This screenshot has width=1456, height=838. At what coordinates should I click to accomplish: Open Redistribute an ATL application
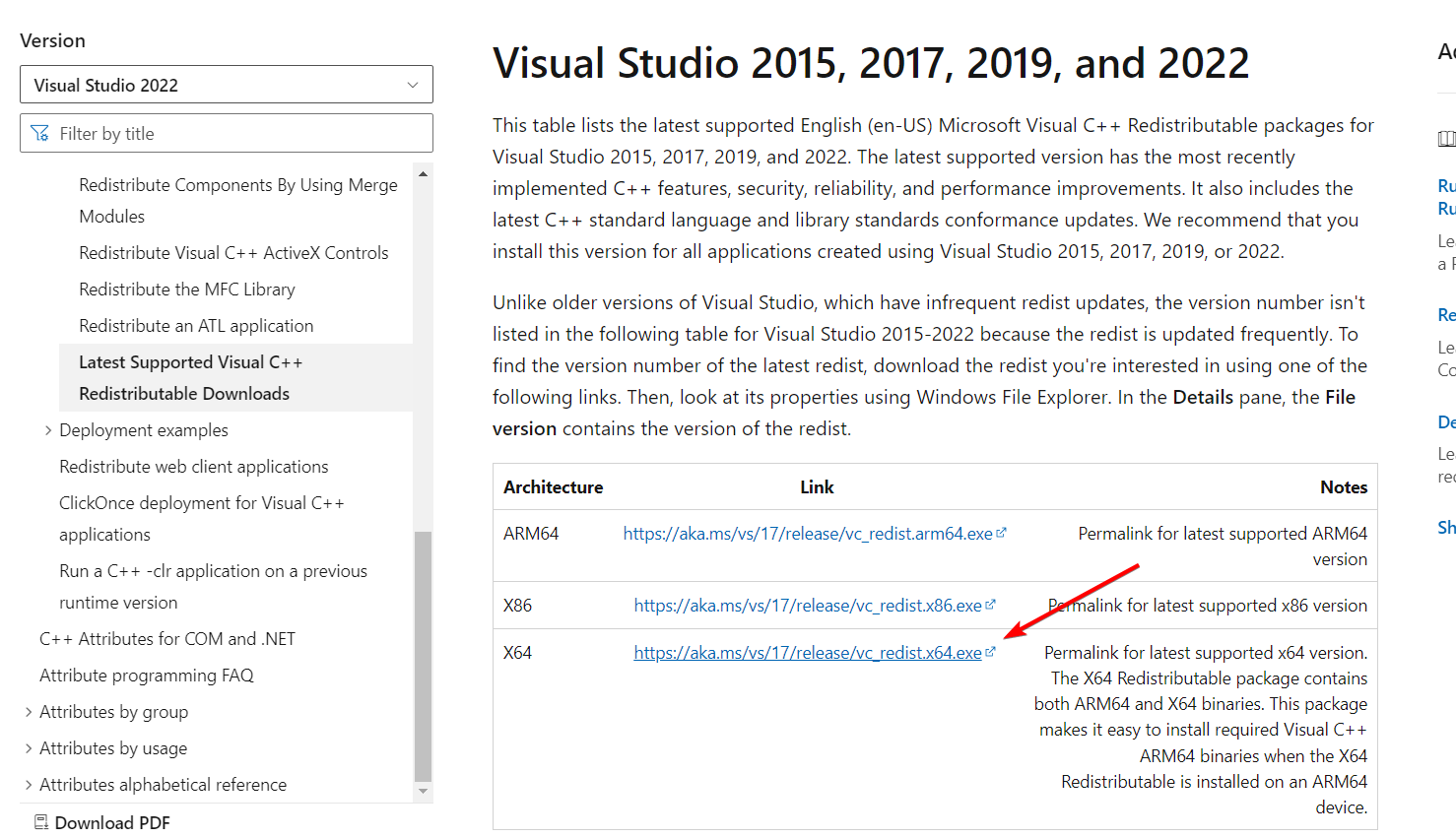tap(196, 326)
